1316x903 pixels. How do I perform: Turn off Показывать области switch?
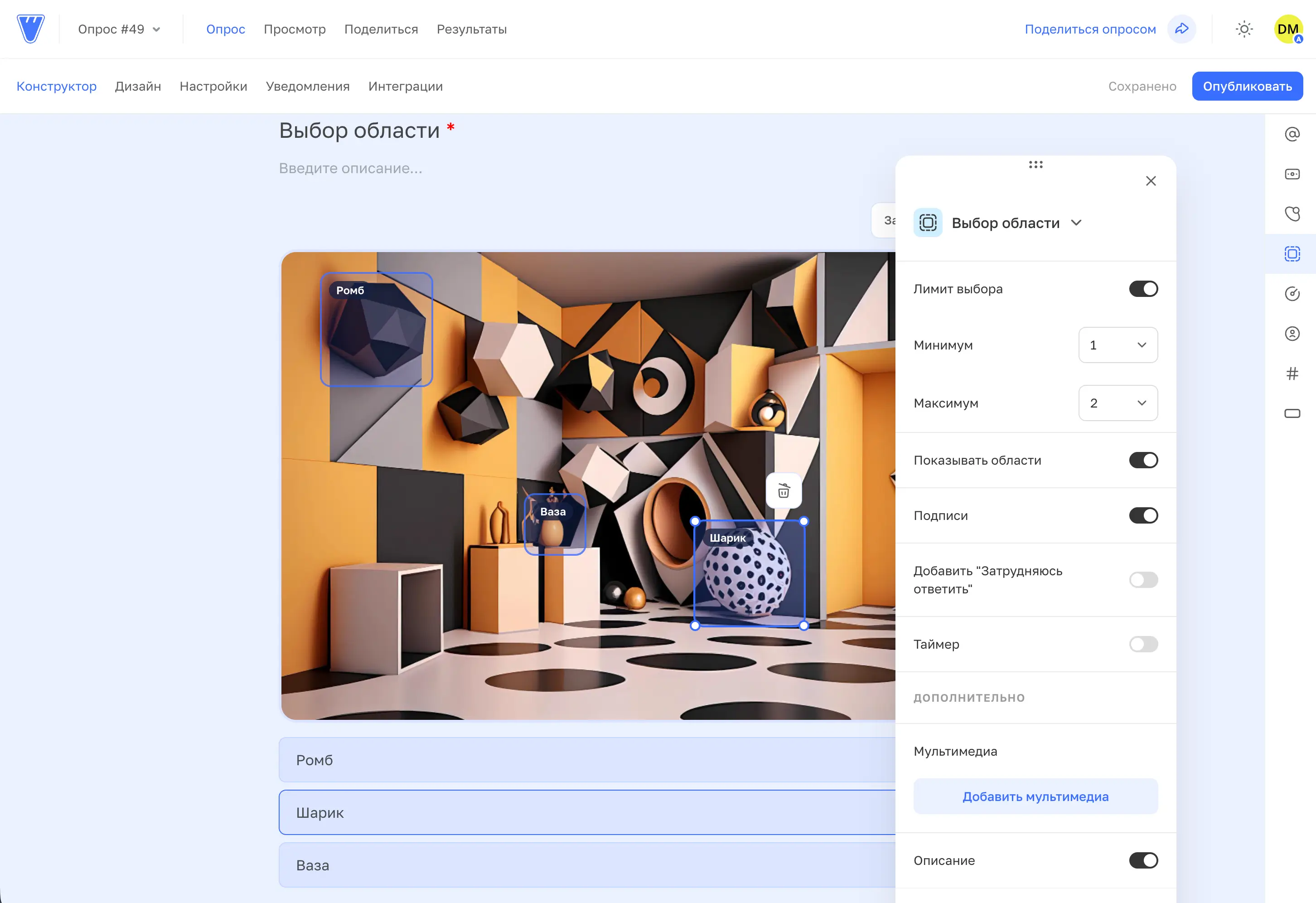[1143, 460]
